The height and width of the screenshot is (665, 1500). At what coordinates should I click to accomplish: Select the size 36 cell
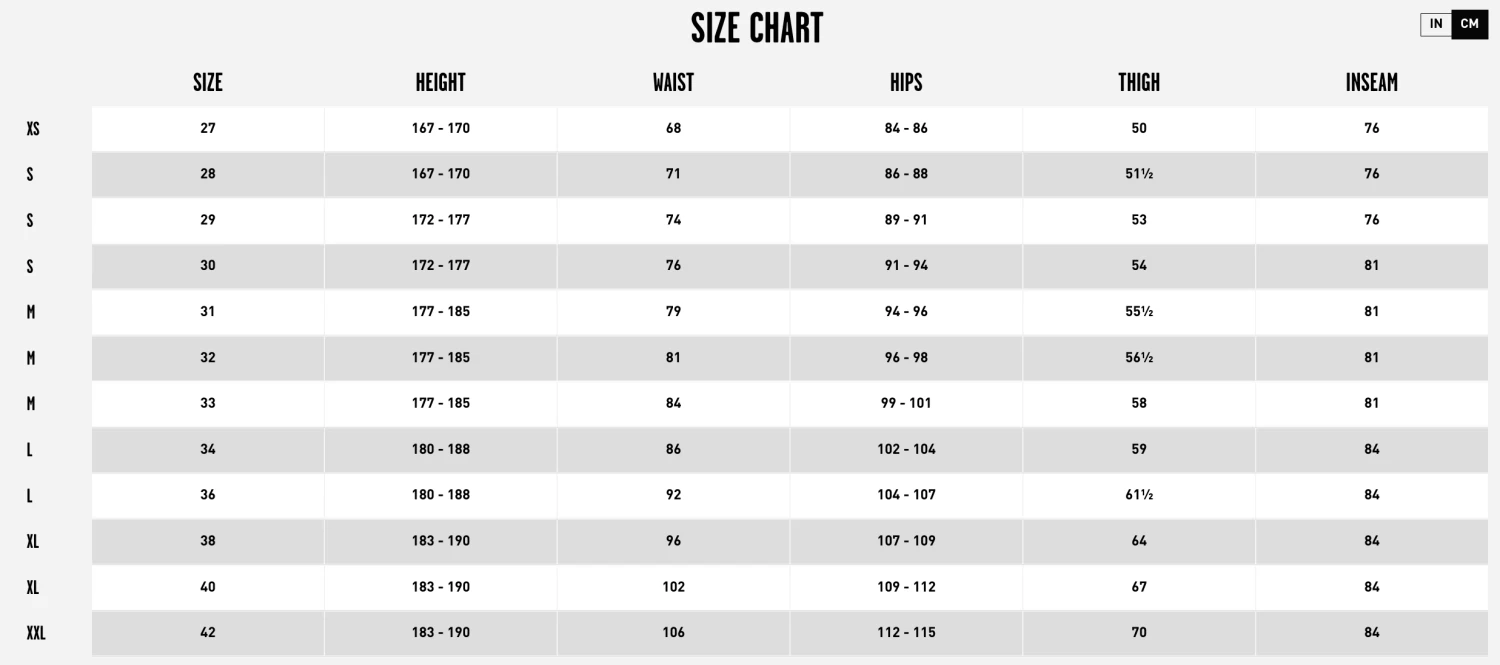pyautogui.click(x=208, y=495)
